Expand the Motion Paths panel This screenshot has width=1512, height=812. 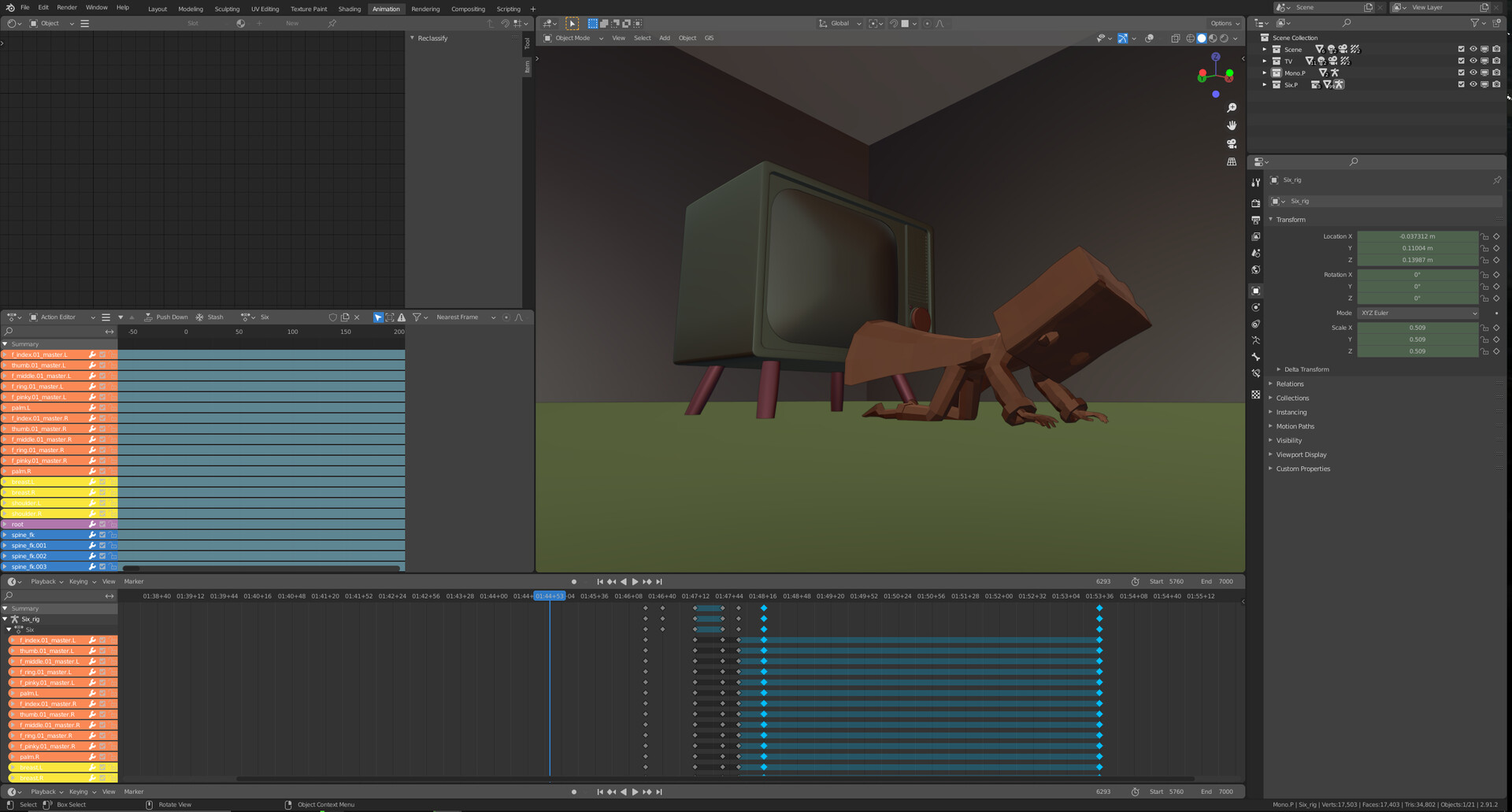[x=1295, y=427]
